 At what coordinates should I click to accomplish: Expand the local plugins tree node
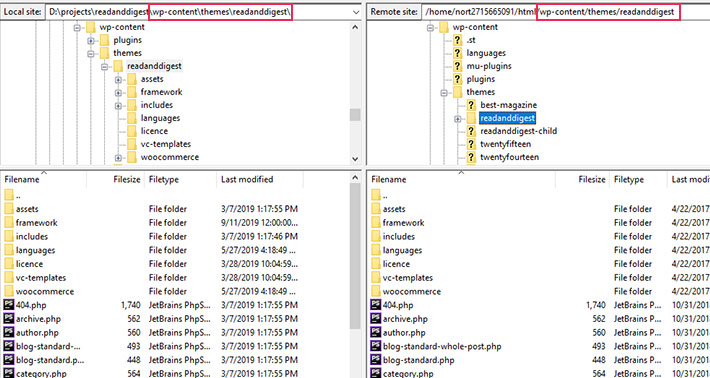[91, 40]
